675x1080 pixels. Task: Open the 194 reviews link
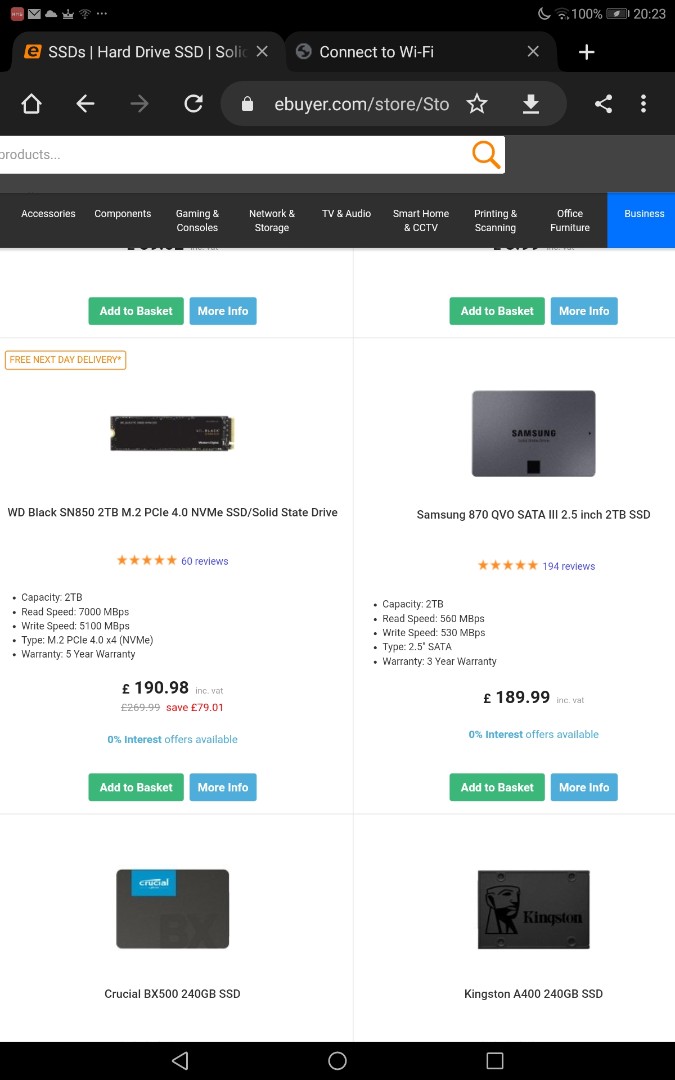pyautogui.click(x=569, y=566)
